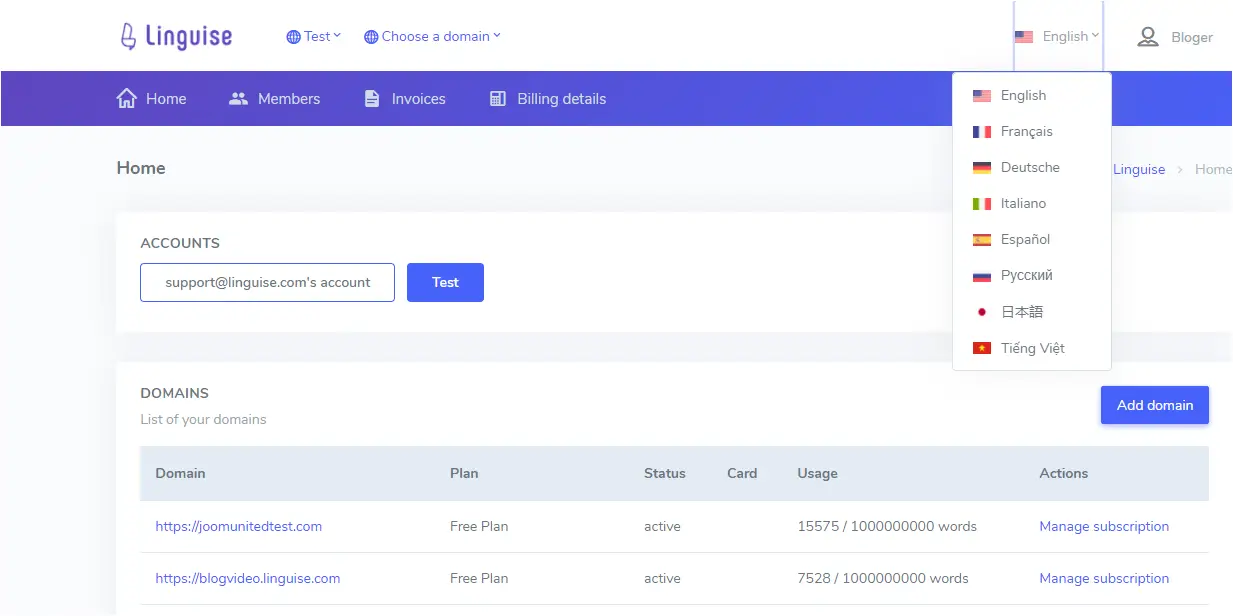Image resolution: width=1233 pixels, height=616 pixels.
Task: Click the support@linguise.com's account field
Action: click(x=267, y=282)
